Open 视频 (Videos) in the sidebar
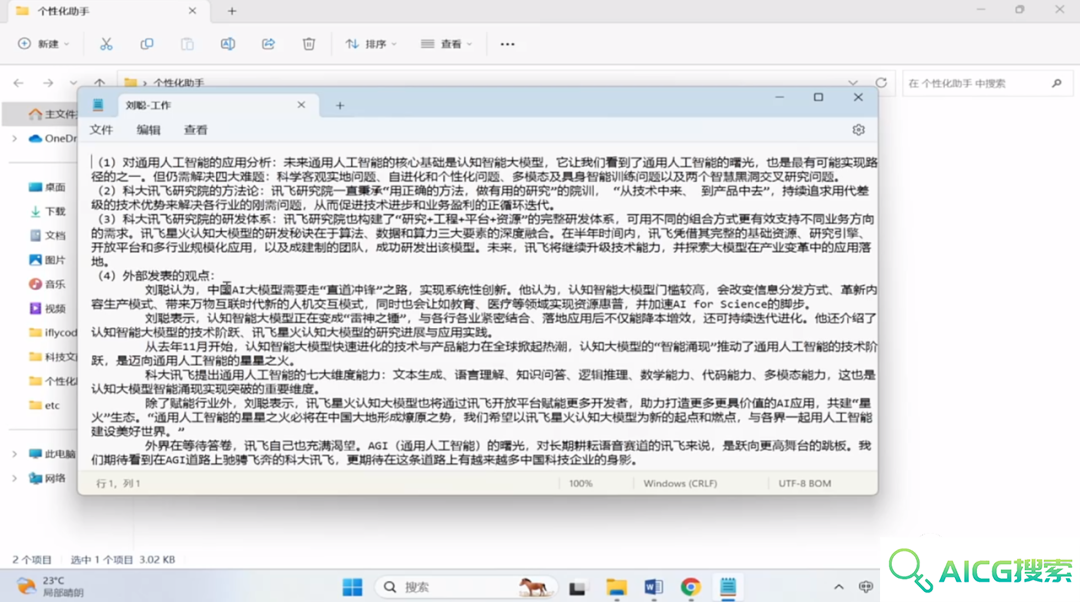 point(47,309)
